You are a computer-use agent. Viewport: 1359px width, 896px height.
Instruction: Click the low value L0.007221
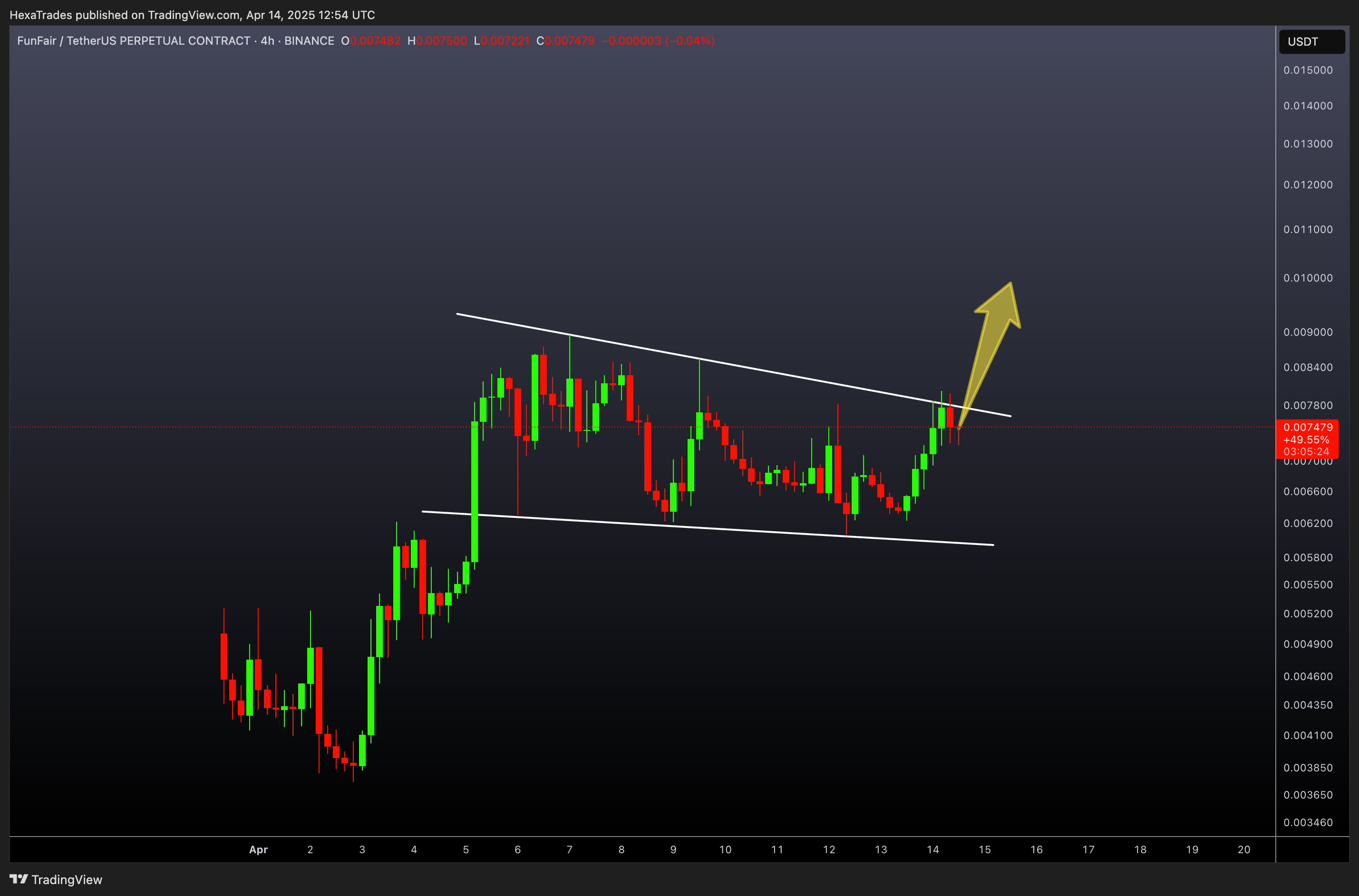tap(502, 40)
